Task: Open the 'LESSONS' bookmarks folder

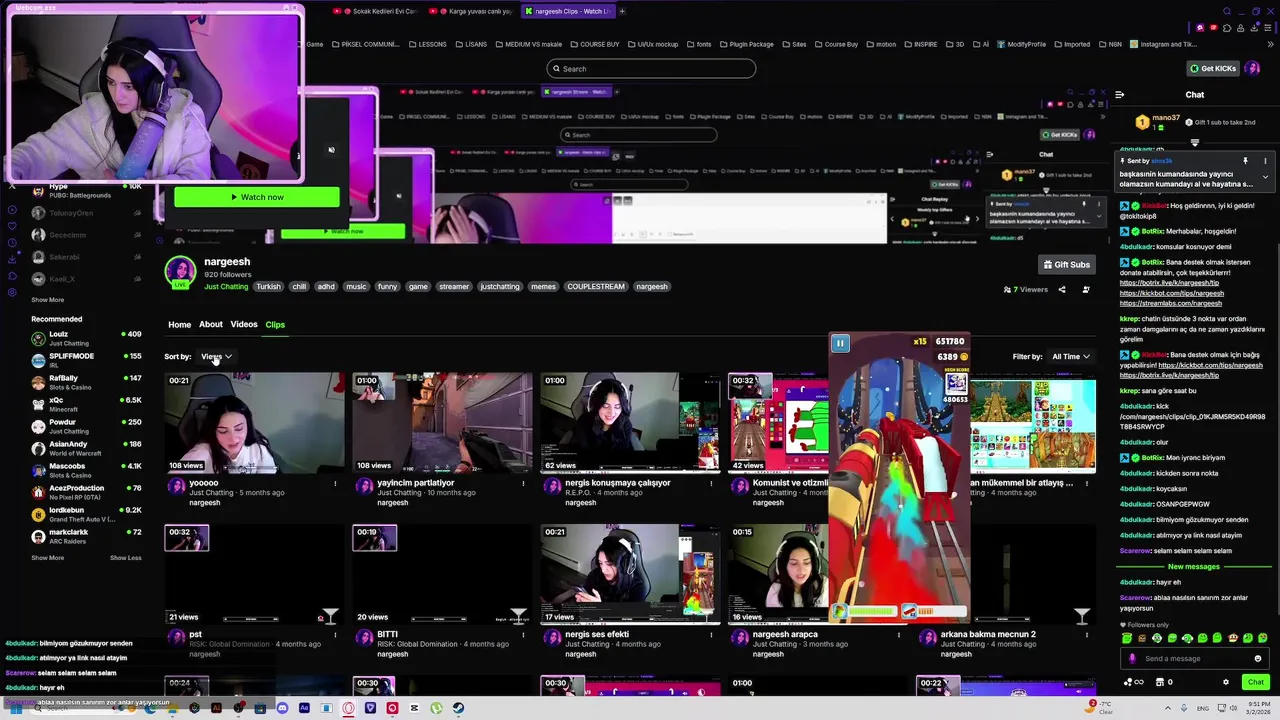Action: tap(427, 44)
